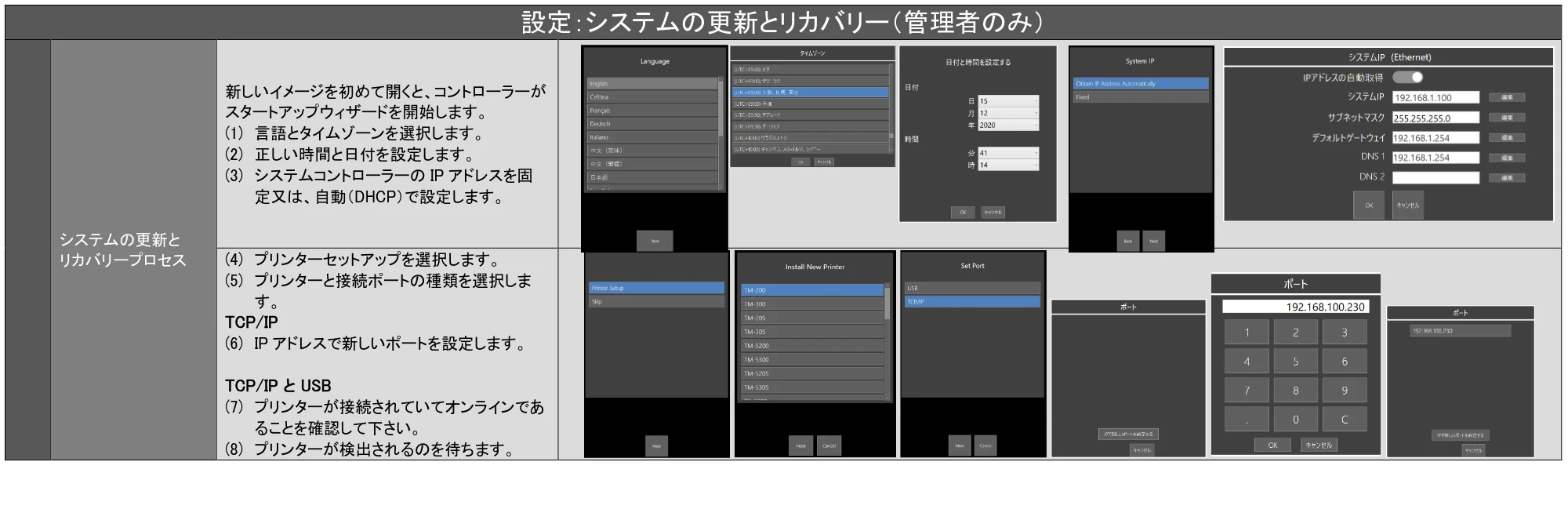Select the highlighted UTC+09:00 Osaka timezone row

[x=810, y=92]
